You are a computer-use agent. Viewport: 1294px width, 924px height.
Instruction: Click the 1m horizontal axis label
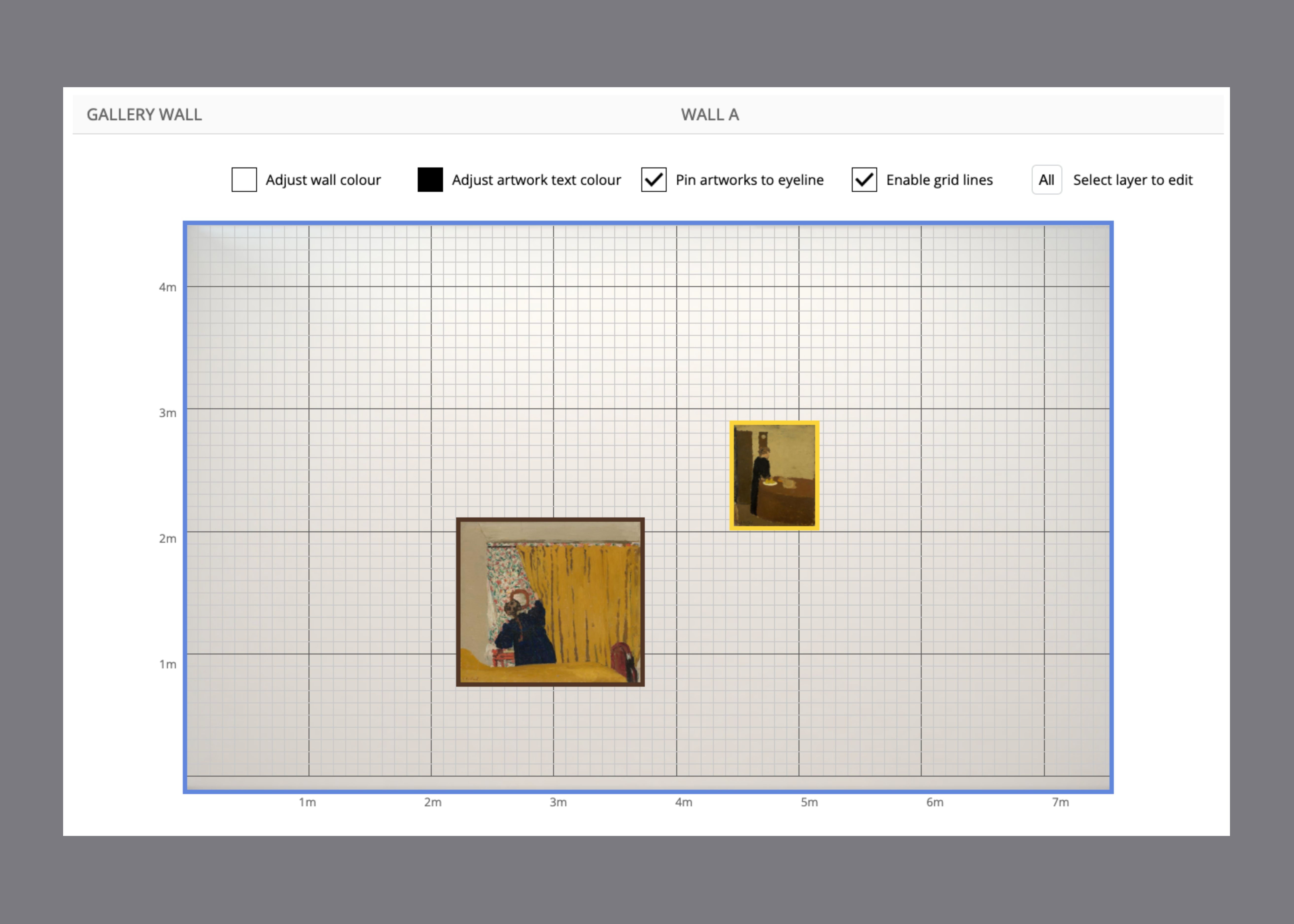coord(307,802)
